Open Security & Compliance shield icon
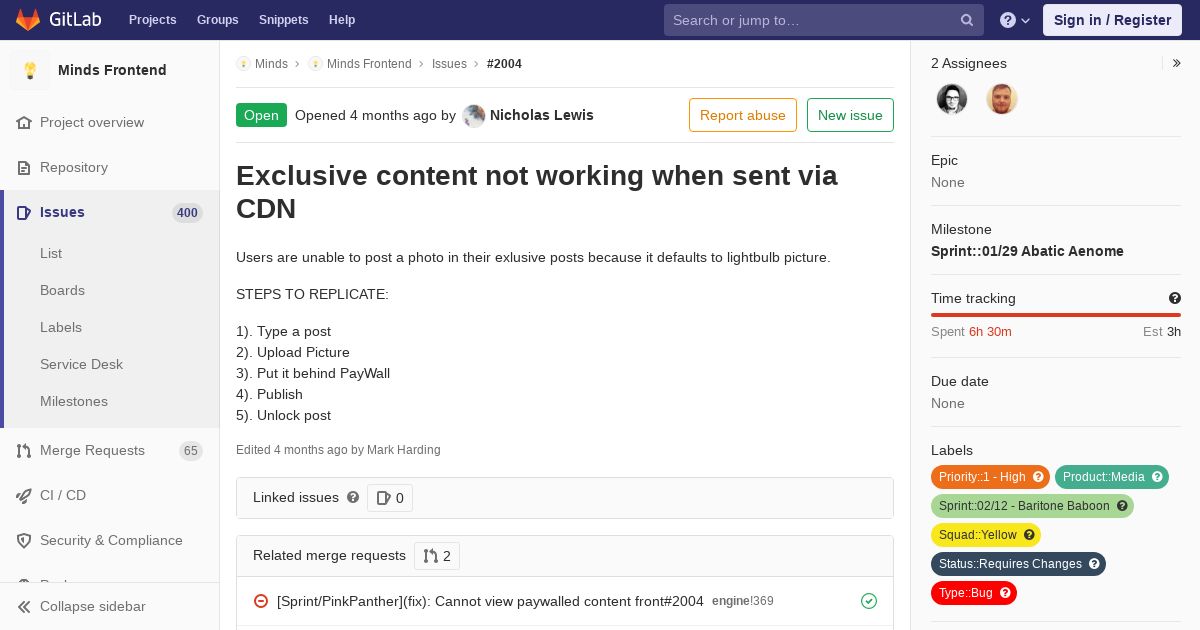1200x630 pixels. tap(24, 541)
